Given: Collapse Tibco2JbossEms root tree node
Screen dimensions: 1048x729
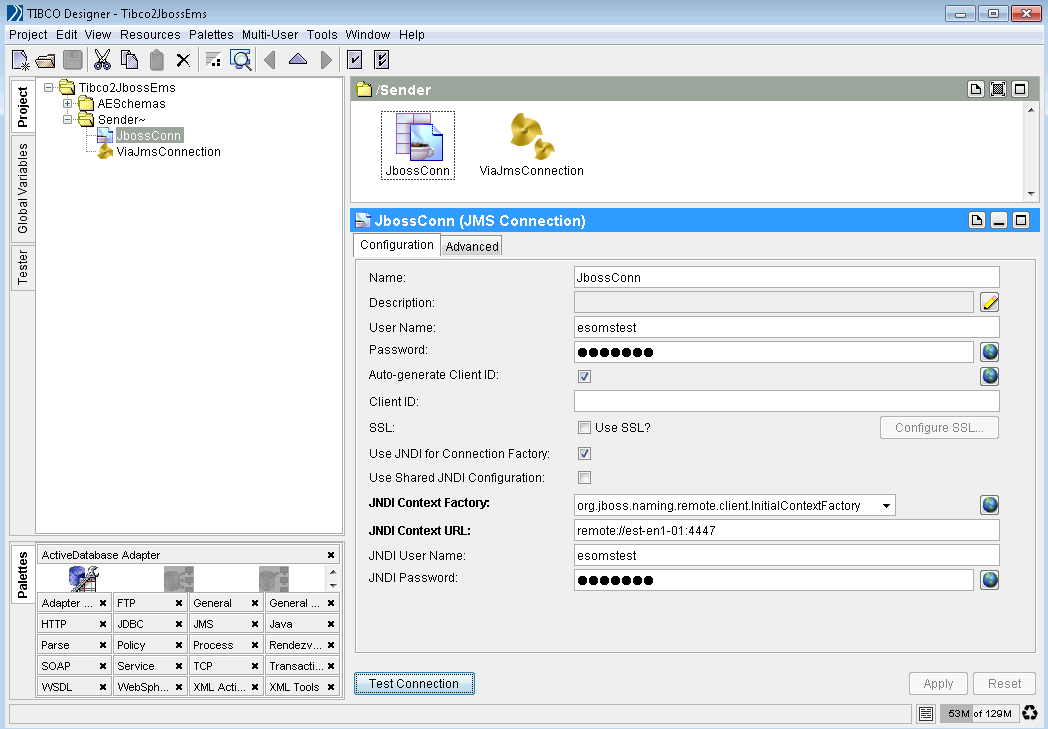Looking at the screenshot, I should tap(49, 88).
